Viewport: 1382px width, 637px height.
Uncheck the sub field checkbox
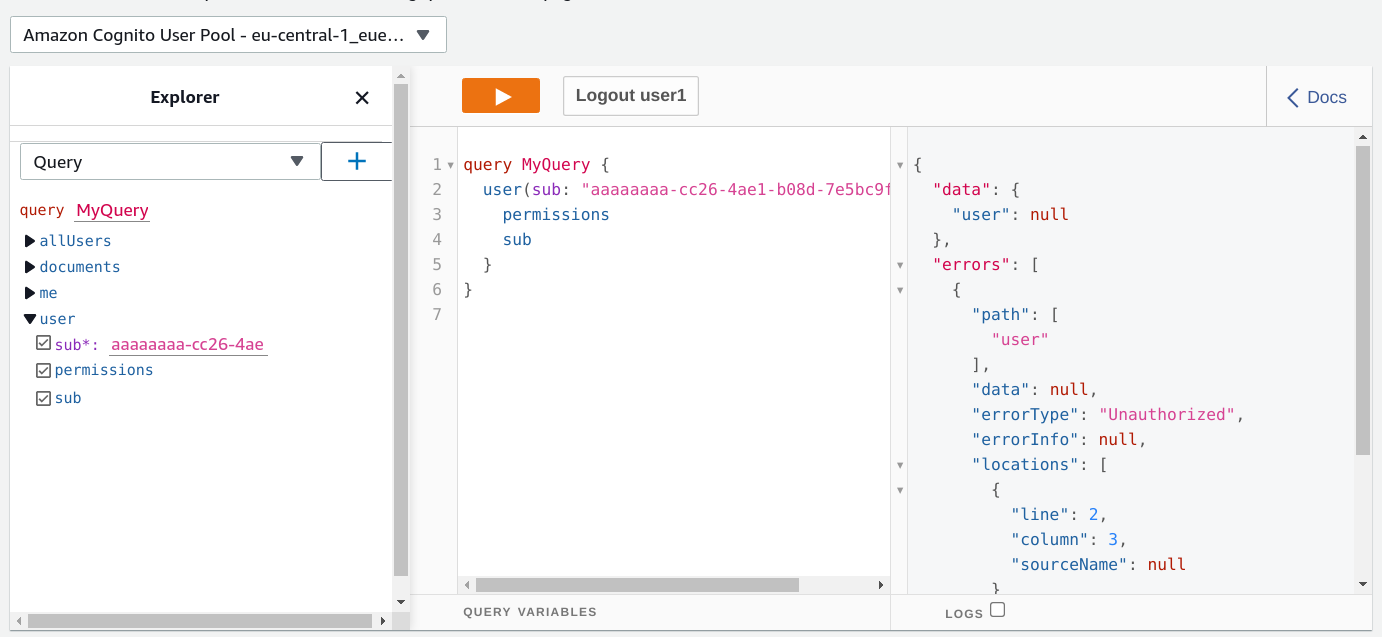[43, 397]
